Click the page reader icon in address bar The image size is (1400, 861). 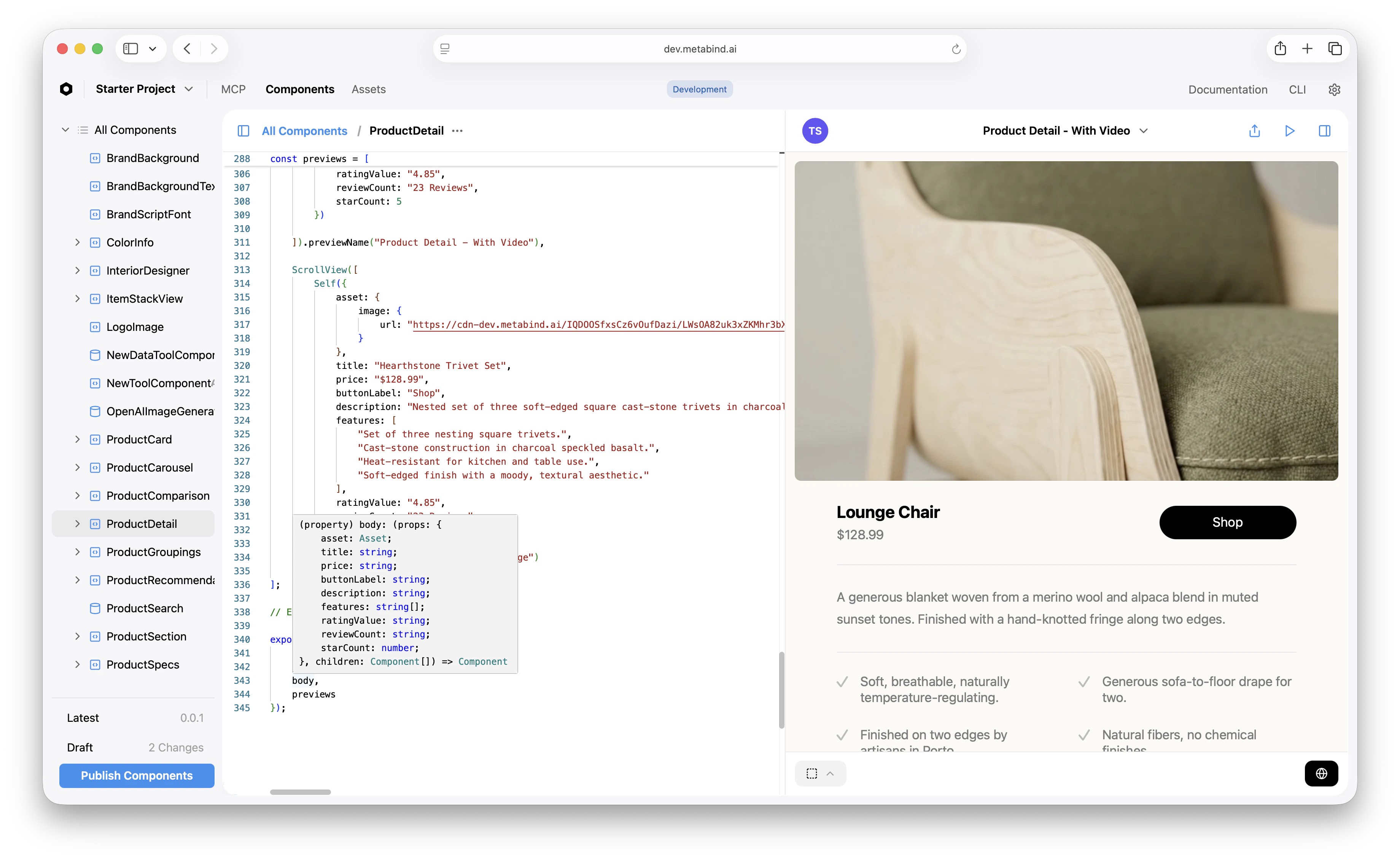coord(445,49)
